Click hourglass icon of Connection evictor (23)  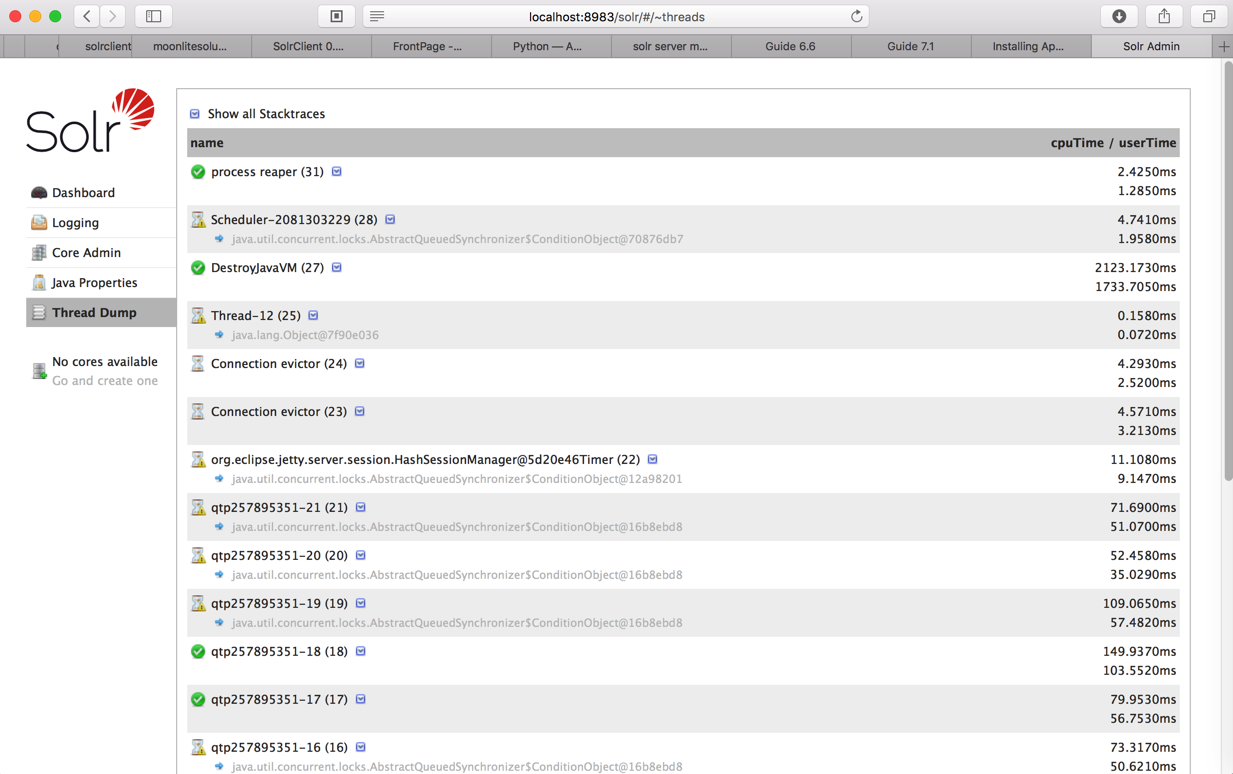pos(198,412)
